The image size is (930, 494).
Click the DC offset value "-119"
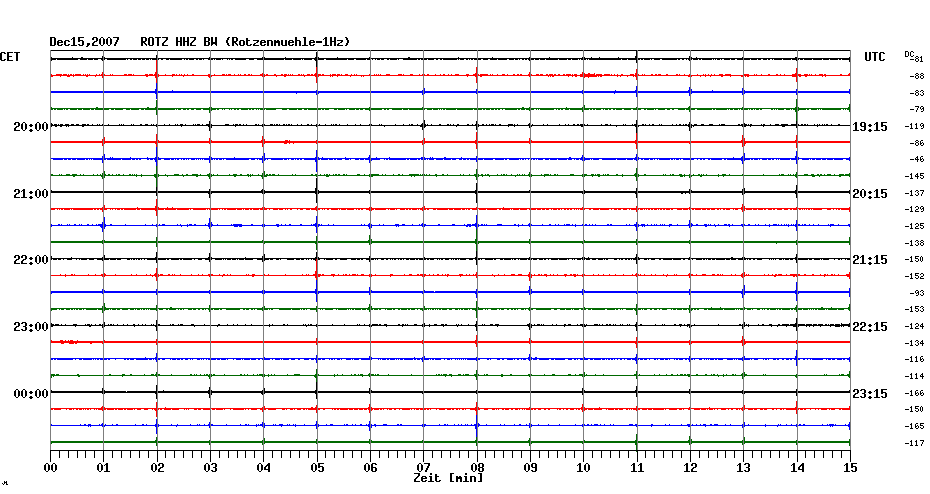[915, 126]
